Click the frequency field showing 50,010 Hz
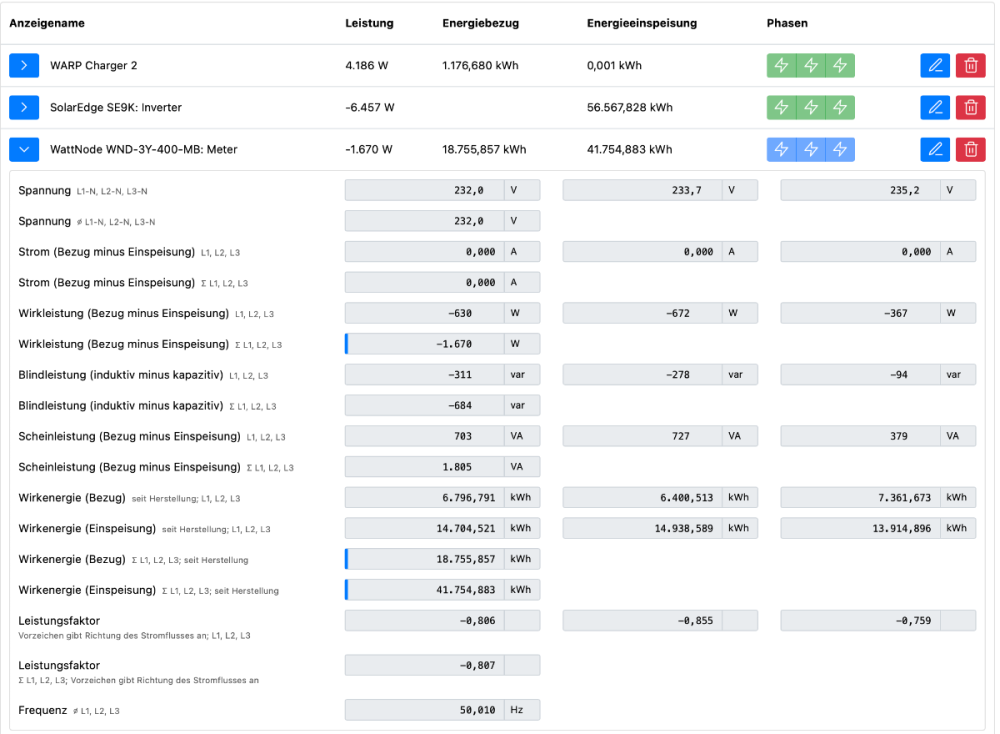Image resolution: width=1000 pixels, height=734 pixels. [x=425, y=710]
